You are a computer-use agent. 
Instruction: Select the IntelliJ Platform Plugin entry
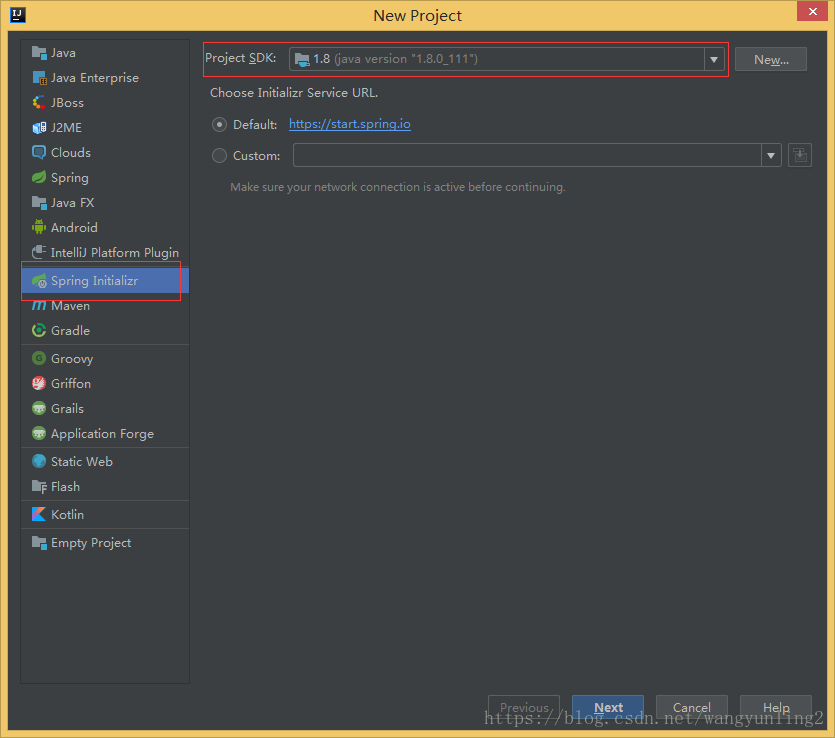[105, 252]
